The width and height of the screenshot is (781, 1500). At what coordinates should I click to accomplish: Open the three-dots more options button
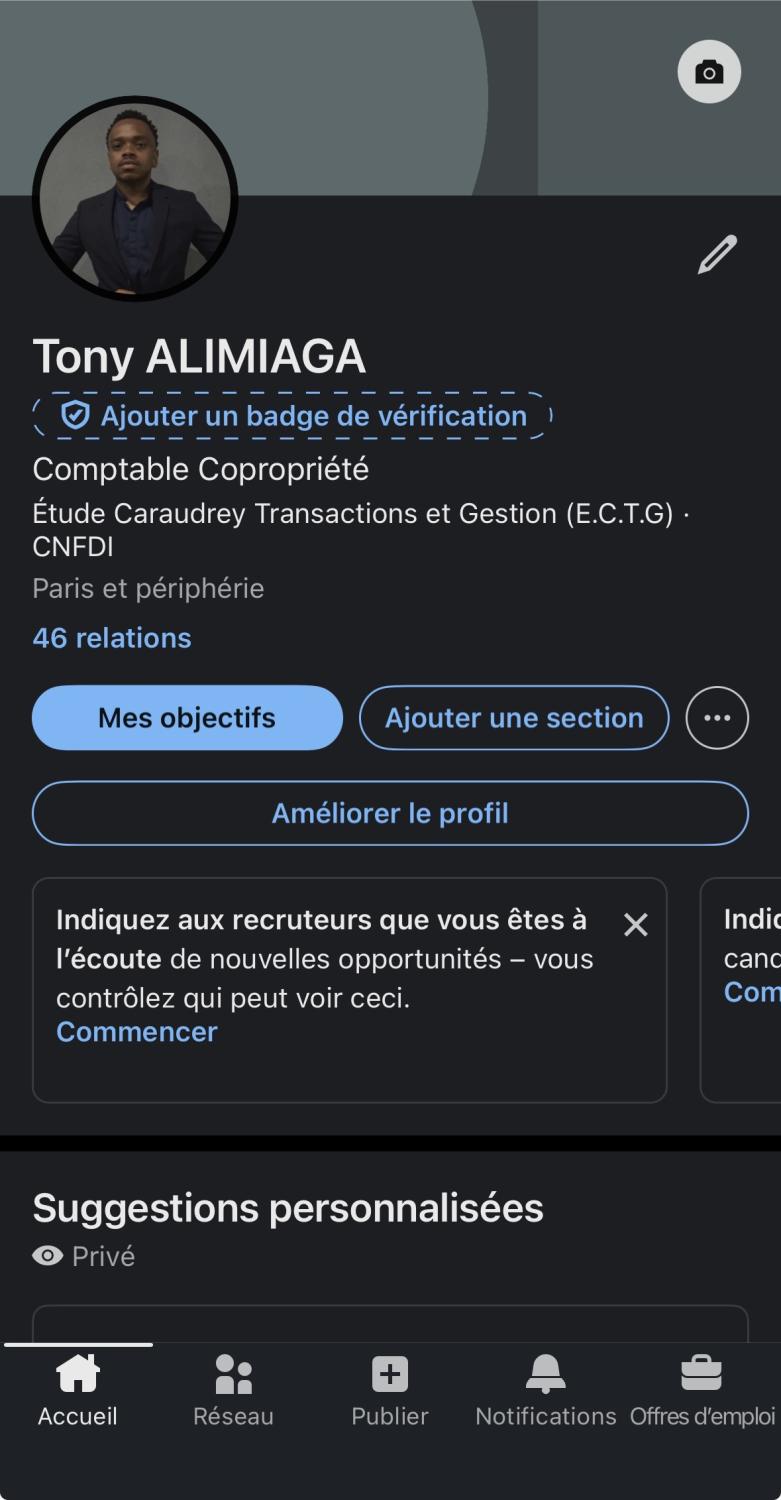pos(717,718)
